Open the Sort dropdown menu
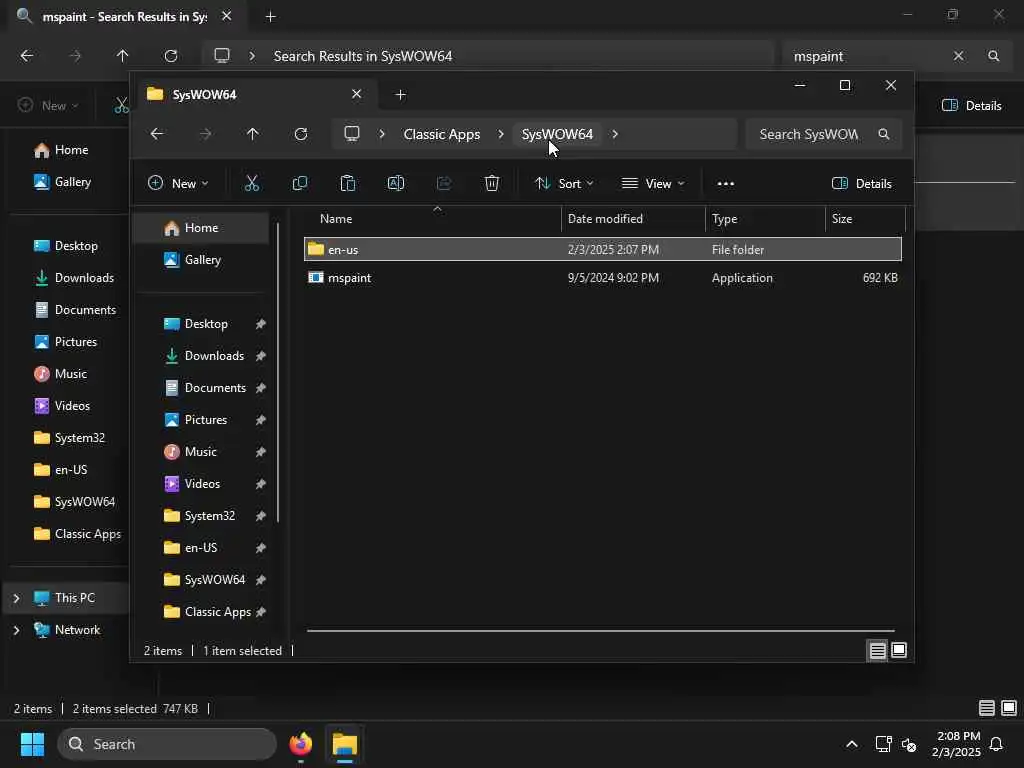Viewport: 1024px width, 768px height. 564,184
